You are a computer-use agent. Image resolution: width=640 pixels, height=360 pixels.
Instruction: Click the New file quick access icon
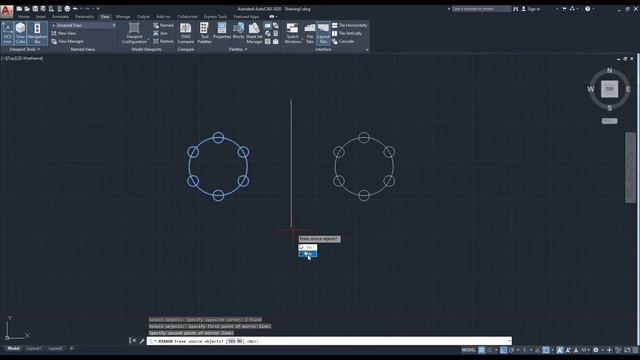[x=19, y=9]
